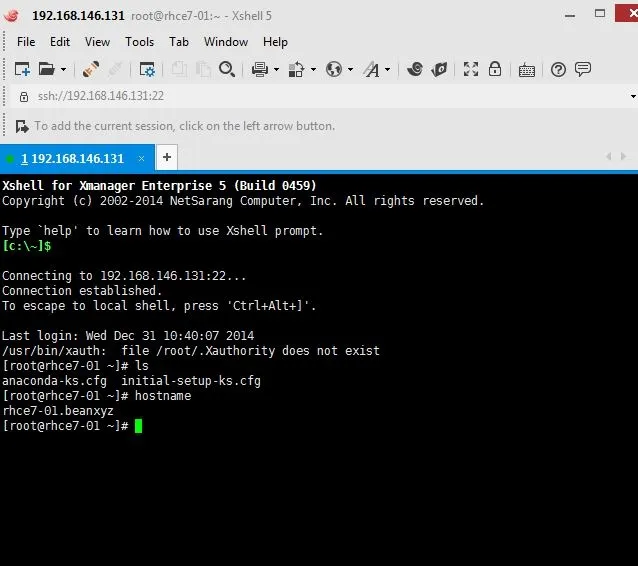Click the tab scroll right arrow

tap(623, 156)
